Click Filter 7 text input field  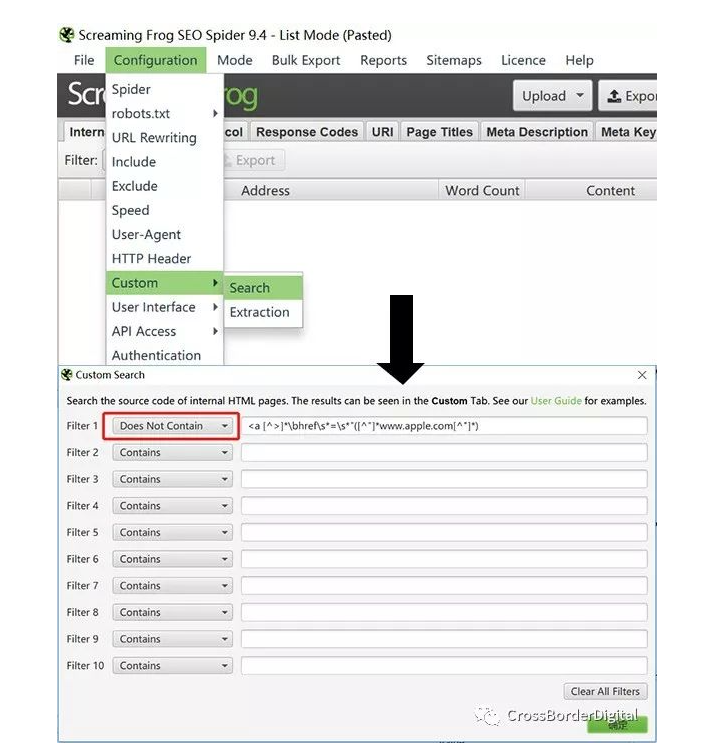point(444,586)
